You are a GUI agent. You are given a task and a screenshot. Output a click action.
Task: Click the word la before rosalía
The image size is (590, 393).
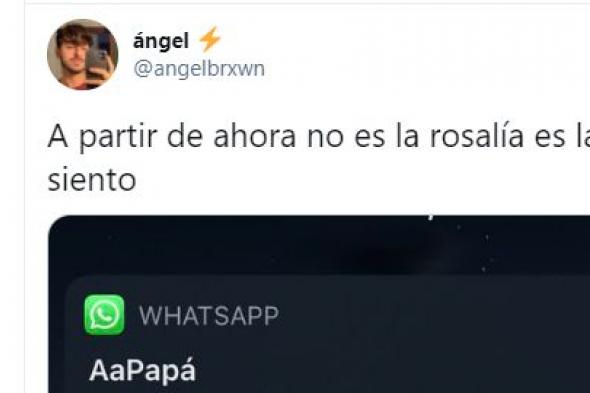tap(408, 136)
